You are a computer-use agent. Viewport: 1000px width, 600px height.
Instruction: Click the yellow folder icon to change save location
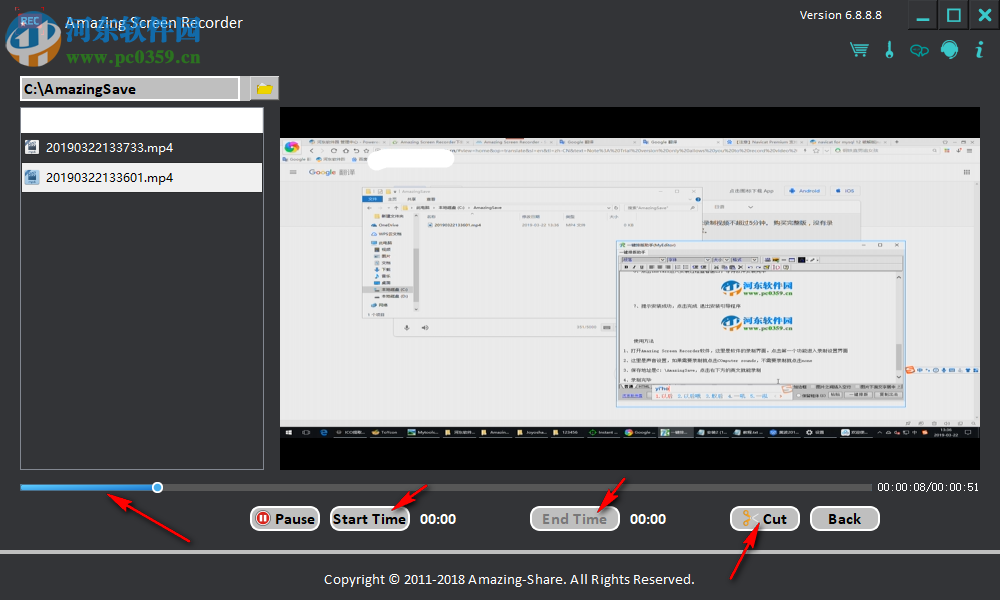tap(263, 88)
